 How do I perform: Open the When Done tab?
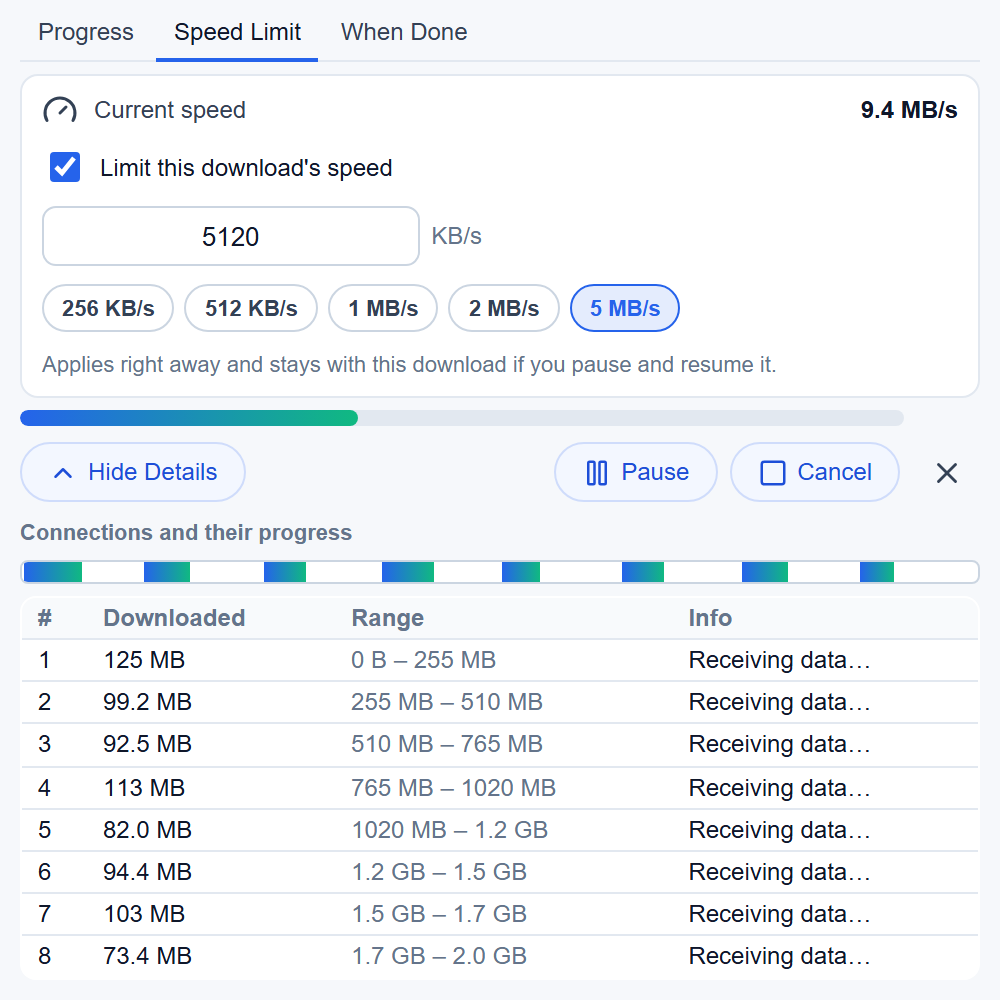point(404,32)
